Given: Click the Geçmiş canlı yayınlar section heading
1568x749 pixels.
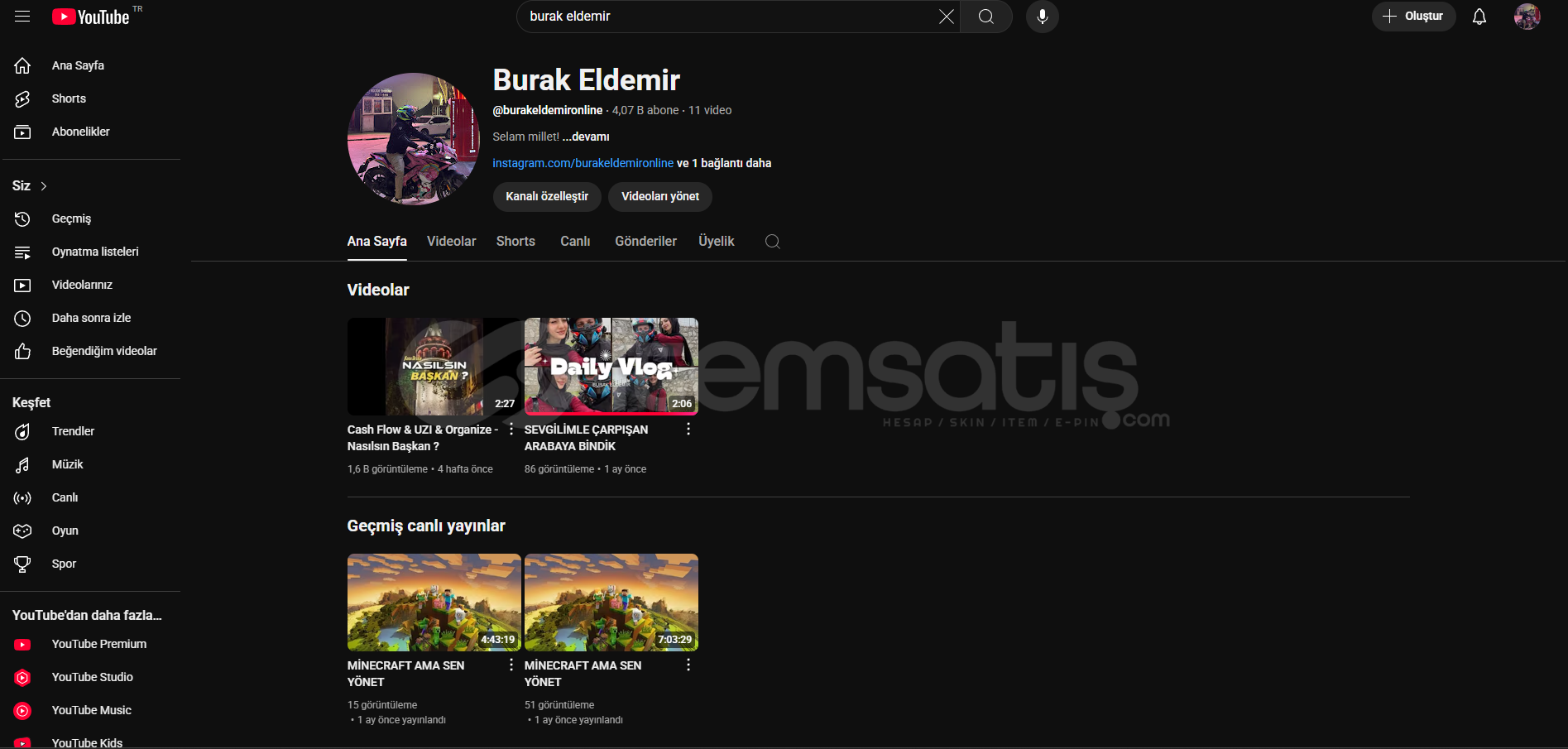Looking at the screenshot, I should (426, 526).
